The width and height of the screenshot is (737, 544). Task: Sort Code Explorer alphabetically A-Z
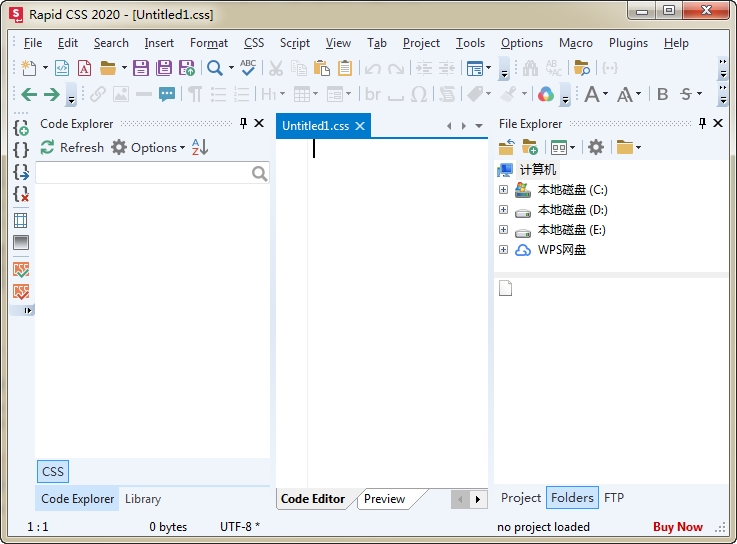click(x=200, y=148)
